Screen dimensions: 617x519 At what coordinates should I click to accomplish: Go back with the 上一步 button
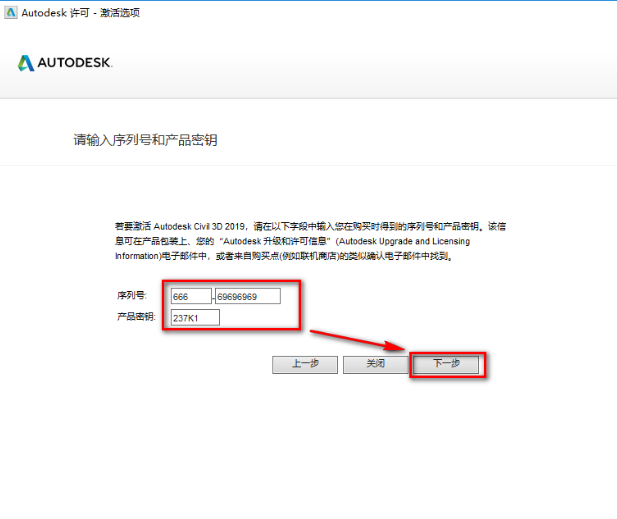pos(305,365)
